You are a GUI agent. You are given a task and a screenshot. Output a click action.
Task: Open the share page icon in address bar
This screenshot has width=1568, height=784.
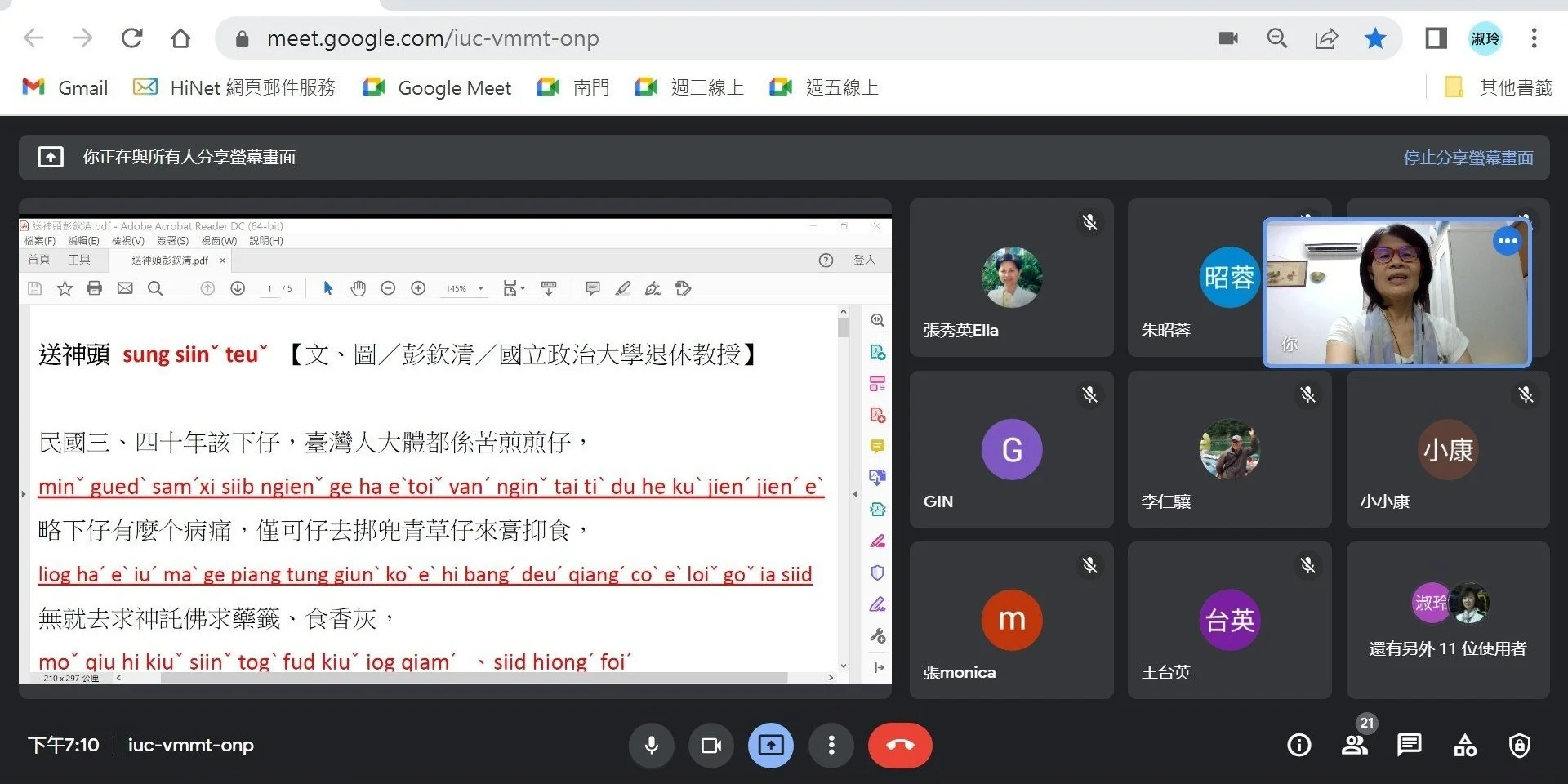click(1326, 38)
